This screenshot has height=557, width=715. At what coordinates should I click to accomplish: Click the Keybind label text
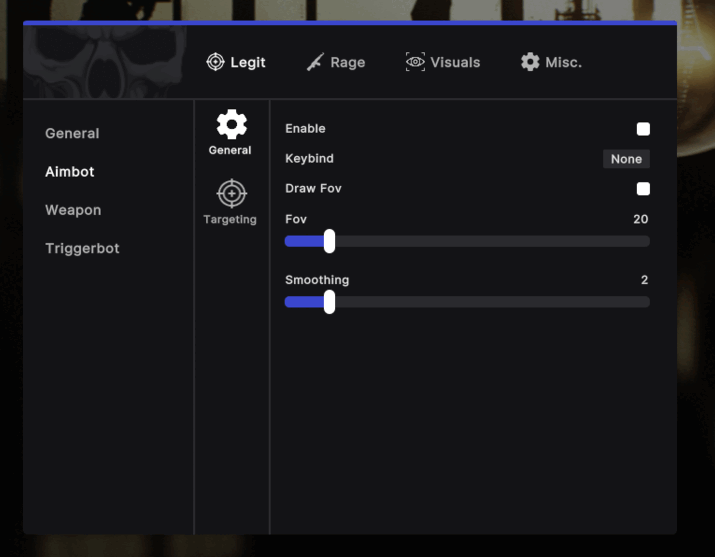pyautogui.click(x=309, y=159)
